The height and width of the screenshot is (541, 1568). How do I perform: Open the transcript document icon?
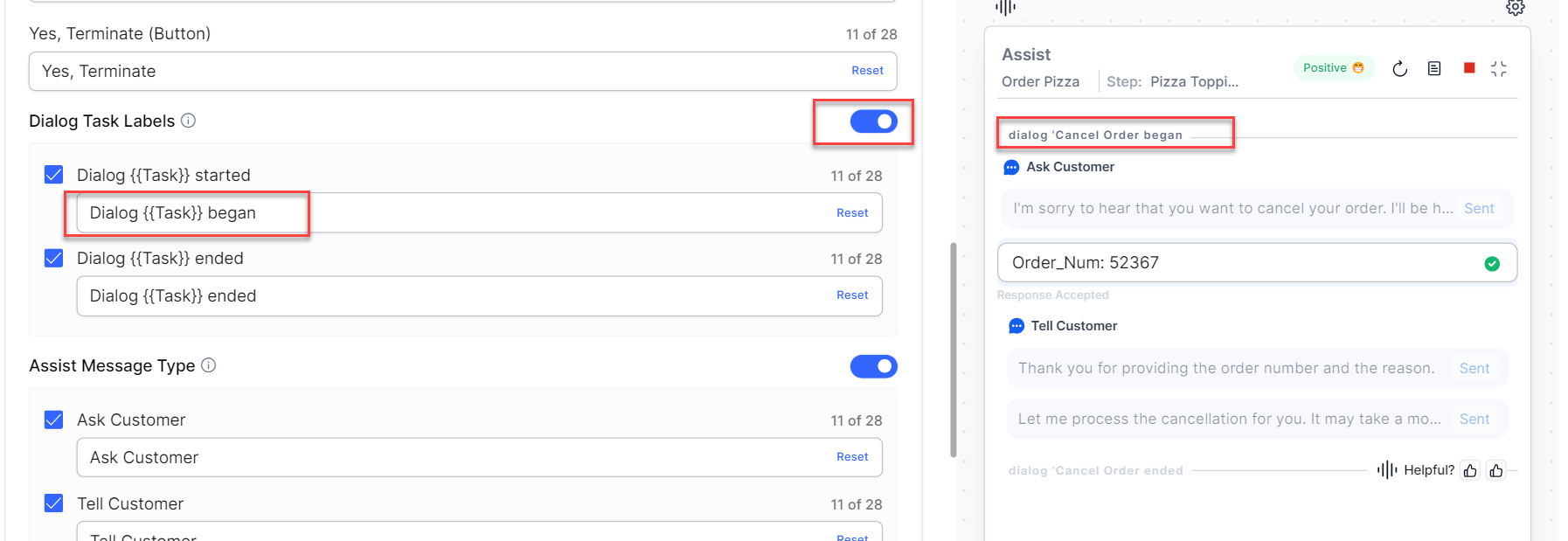coord(1434,69)
